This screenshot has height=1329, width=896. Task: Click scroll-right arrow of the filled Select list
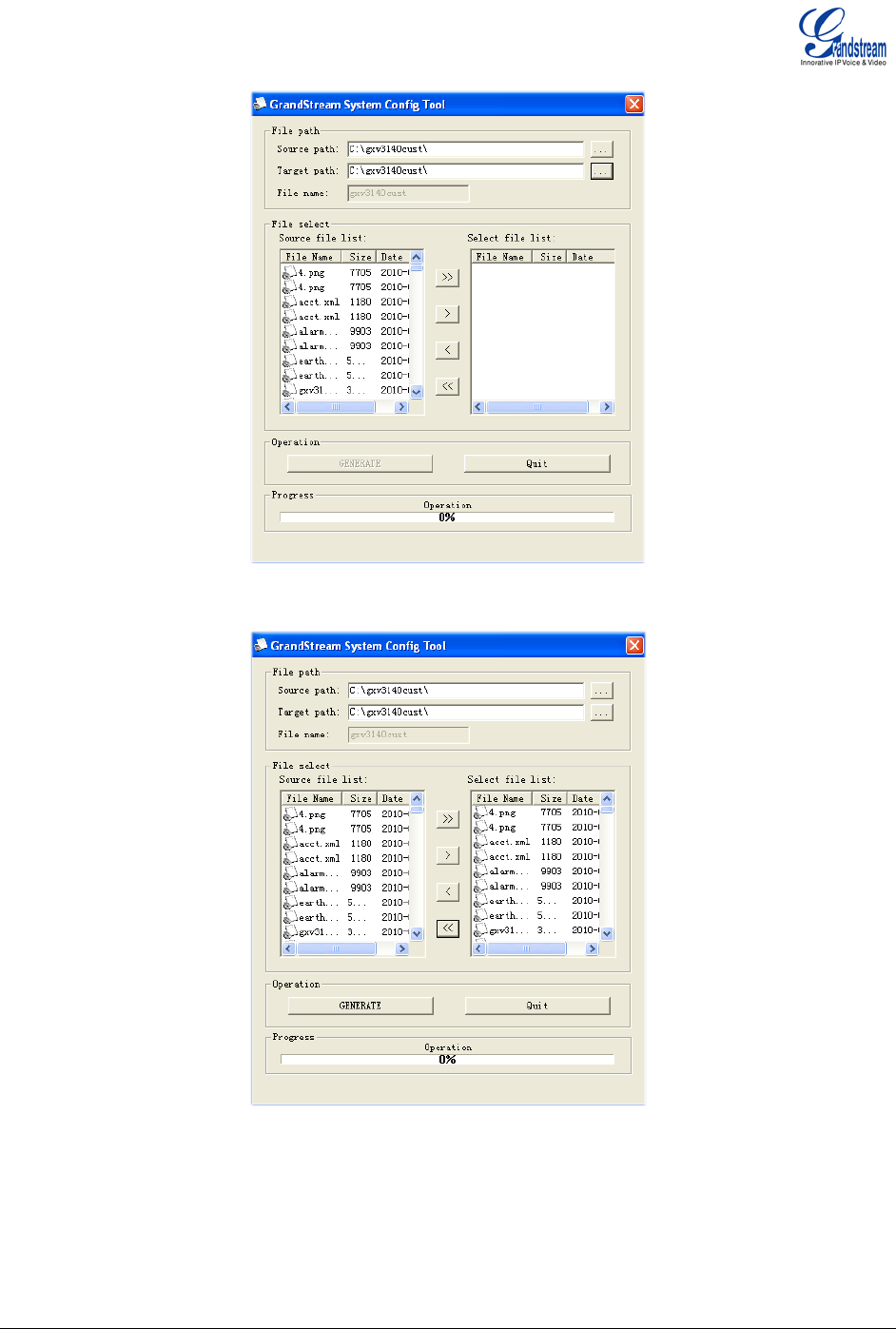pos(592,948)
